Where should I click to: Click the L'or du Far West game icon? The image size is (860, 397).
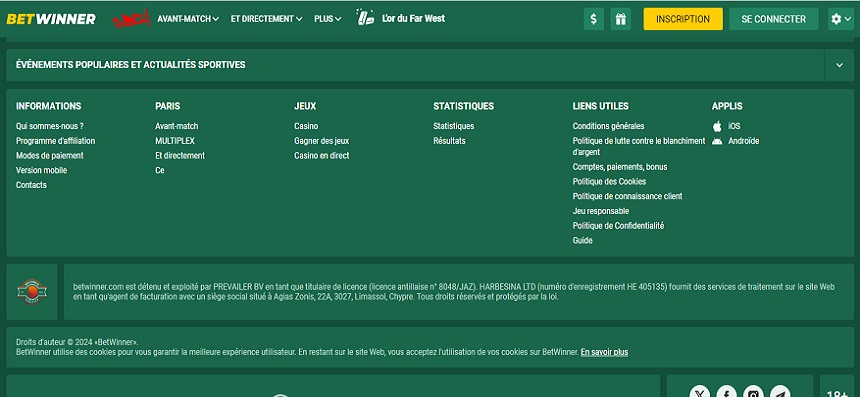point(365,18)
